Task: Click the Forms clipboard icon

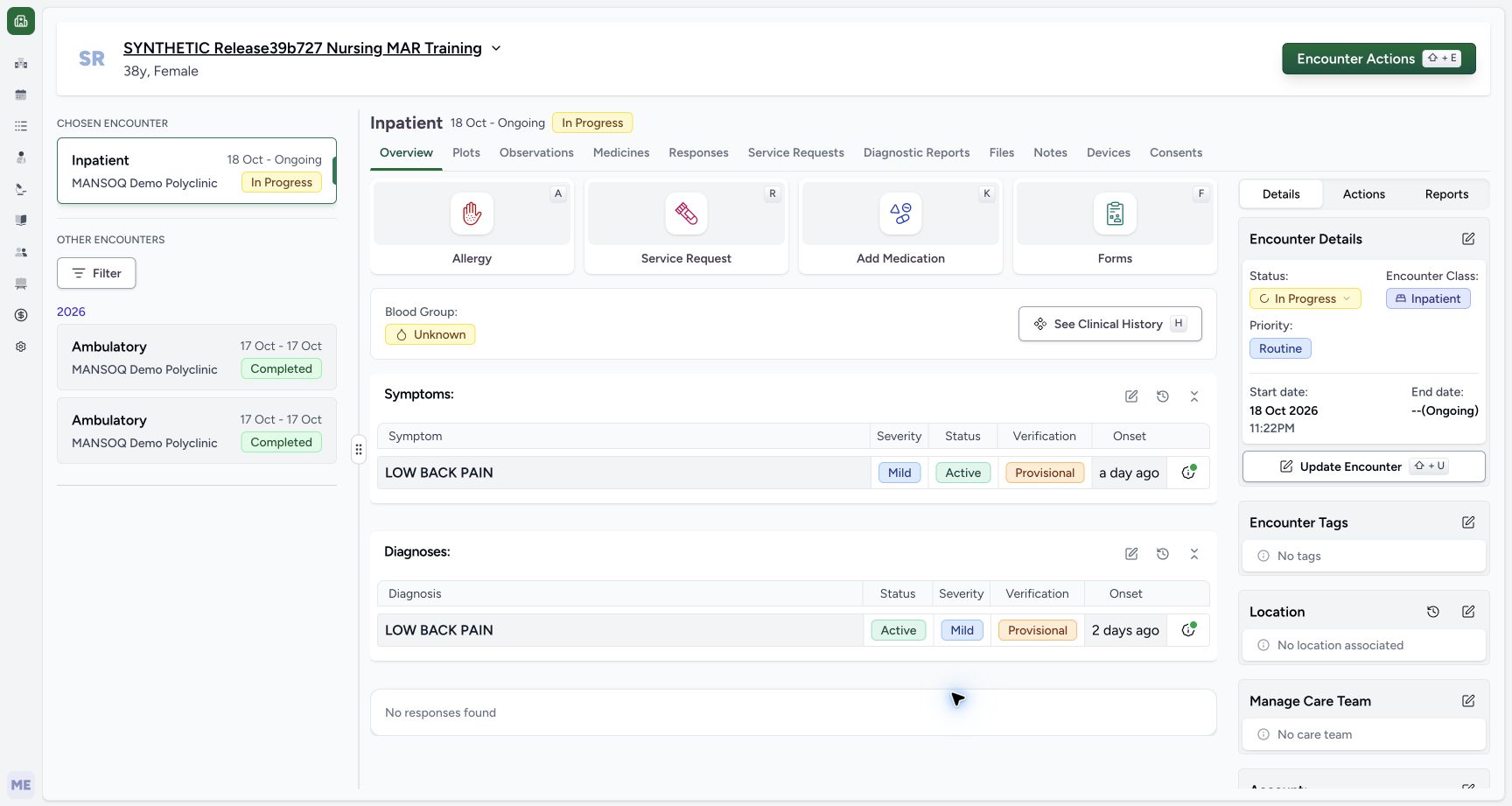Action: (x=1115, y=214)
